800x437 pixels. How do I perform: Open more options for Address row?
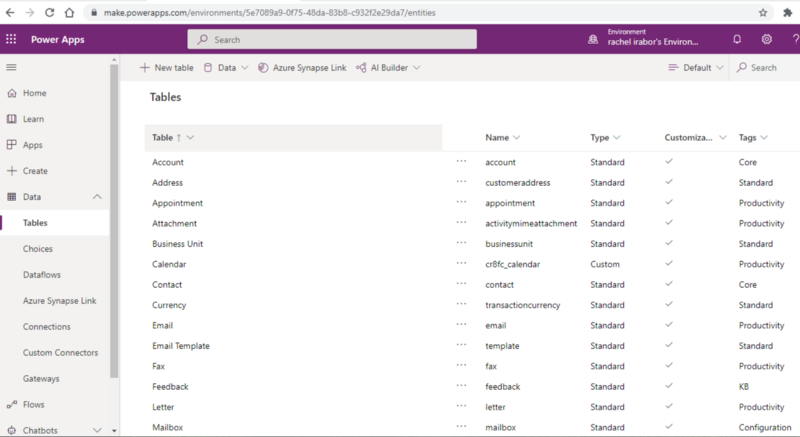461,182
